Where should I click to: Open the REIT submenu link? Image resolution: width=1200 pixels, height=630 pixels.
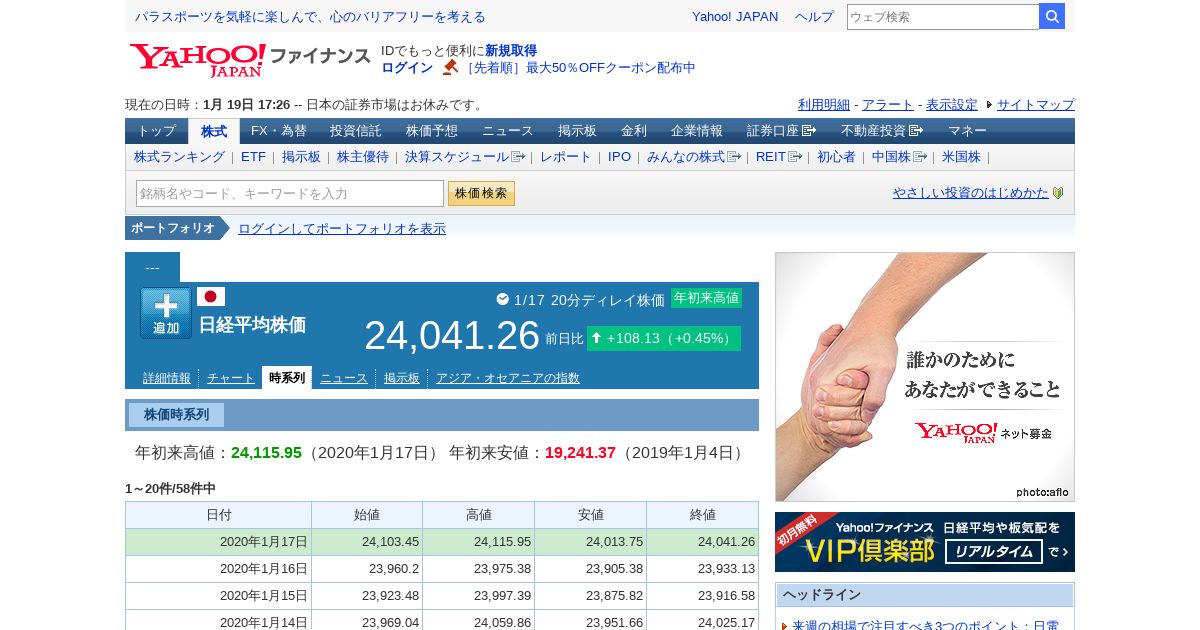click(x=778, y=157)
